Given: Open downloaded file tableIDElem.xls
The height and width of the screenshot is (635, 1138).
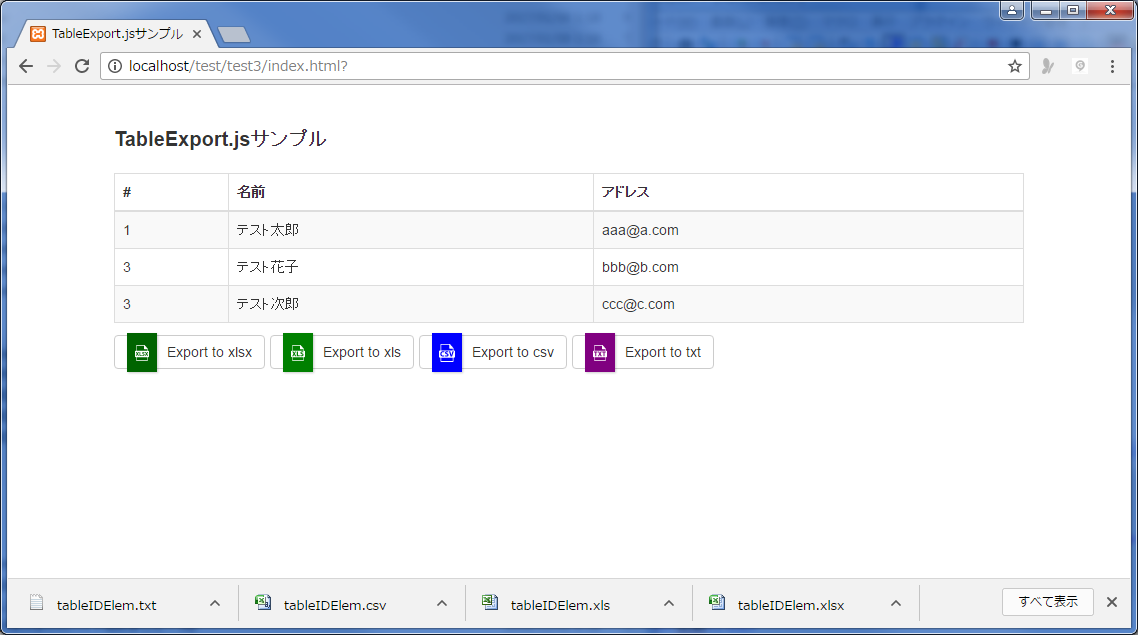Looking at the screenshot, I should [560, 605].
